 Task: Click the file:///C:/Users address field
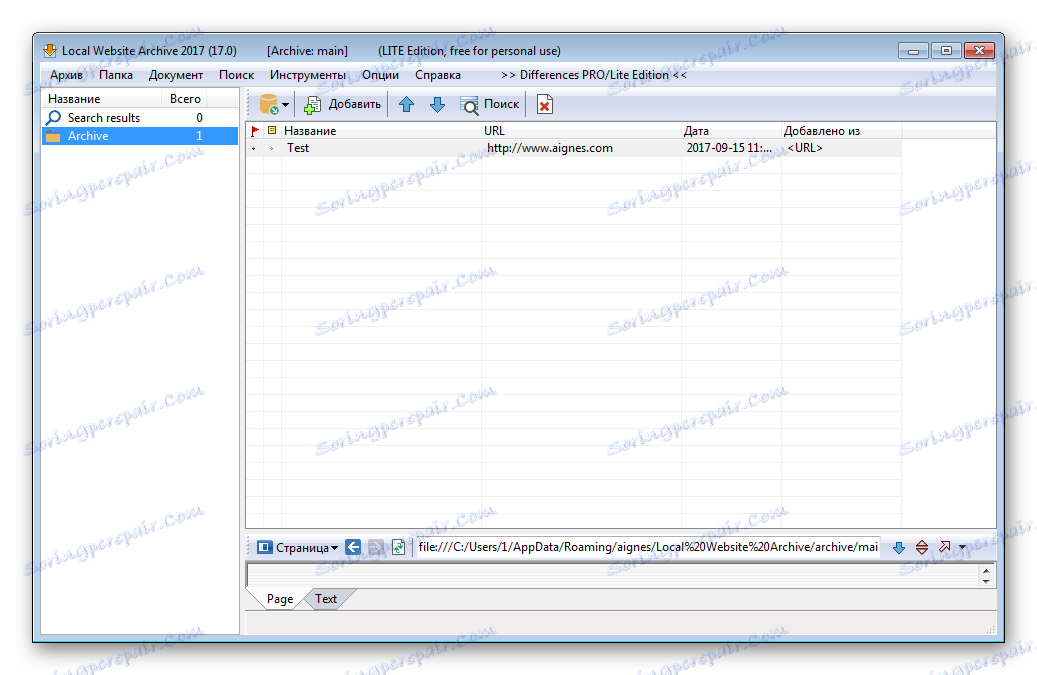pyautogui.click(x=648, y=547)
